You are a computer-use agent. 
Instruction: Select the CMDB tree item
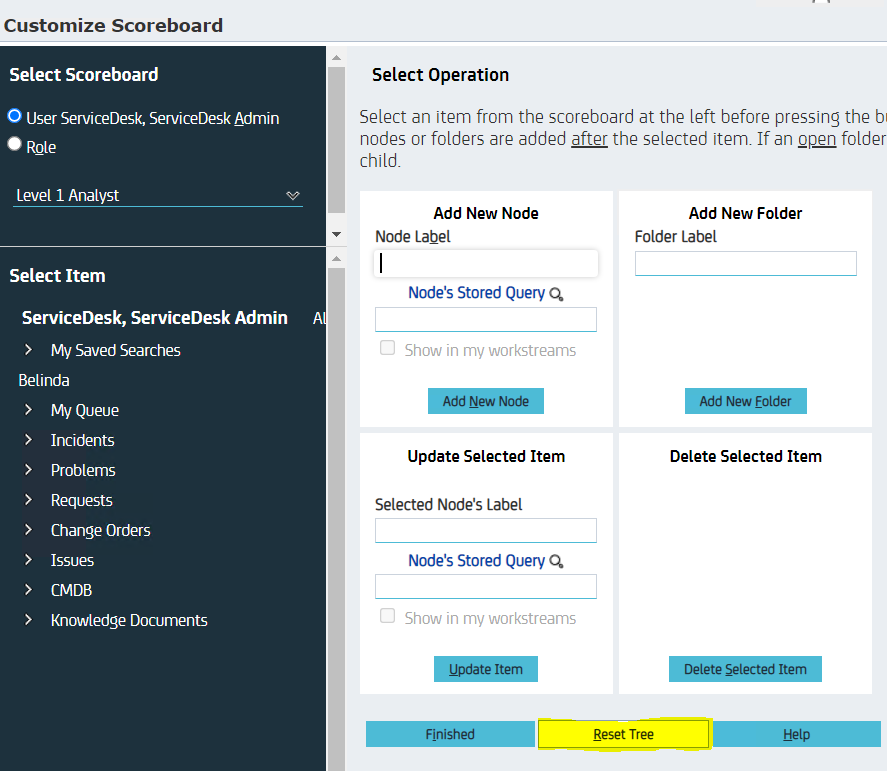tap(71, 590)
